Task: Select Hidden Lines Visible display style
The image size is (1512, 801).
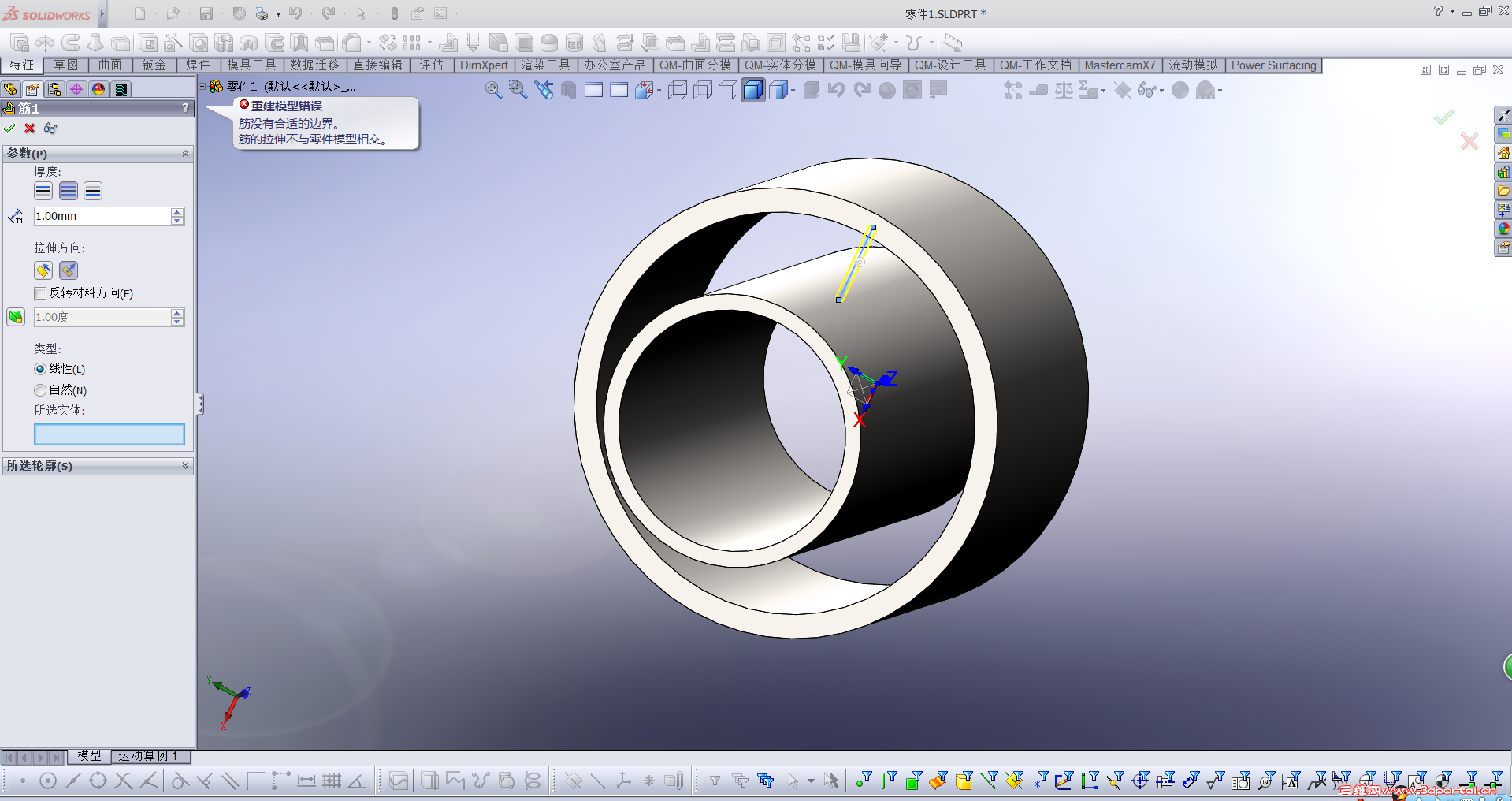Action: coord(702,90)
